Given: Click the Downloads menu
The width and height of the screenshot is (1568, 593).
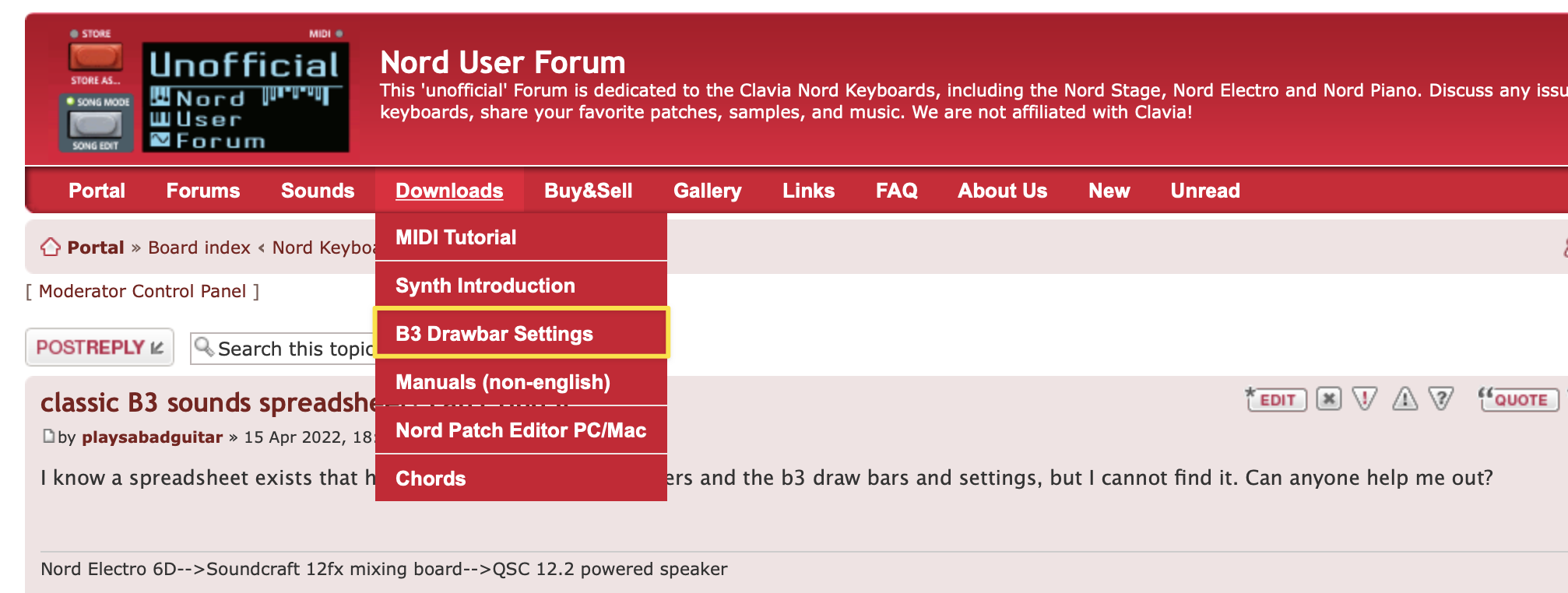Looking at the screenshot, I should pos(449,191).
